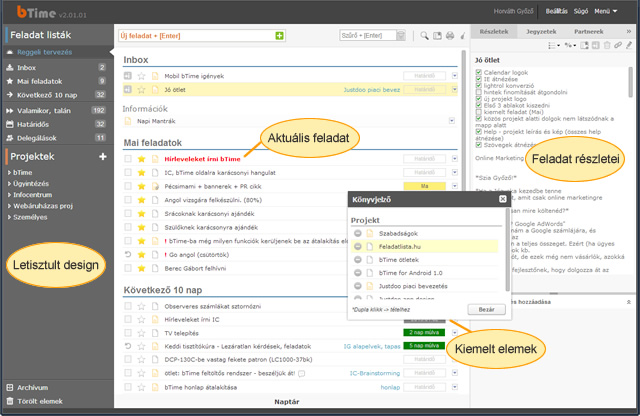Expand the bTime project tree
This screenshot has height=416, width=640.
(x=9, y=173)
